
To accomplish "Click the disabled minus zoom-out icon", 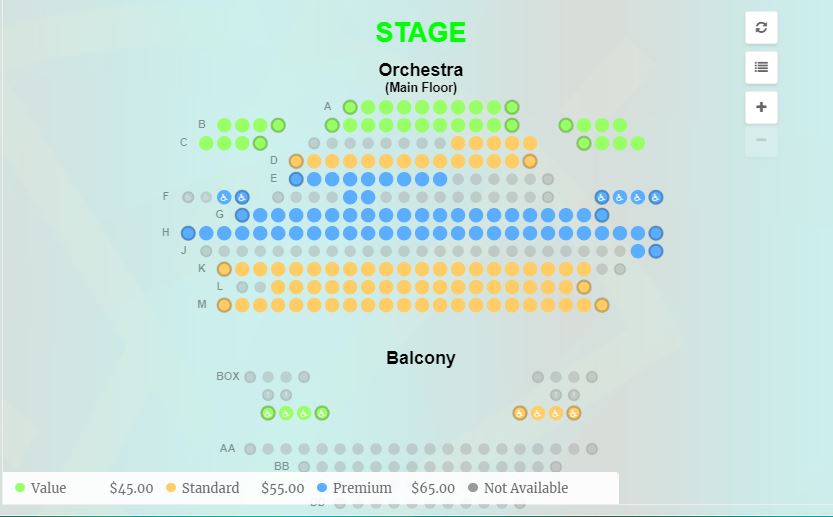I will tap(761, 140).
